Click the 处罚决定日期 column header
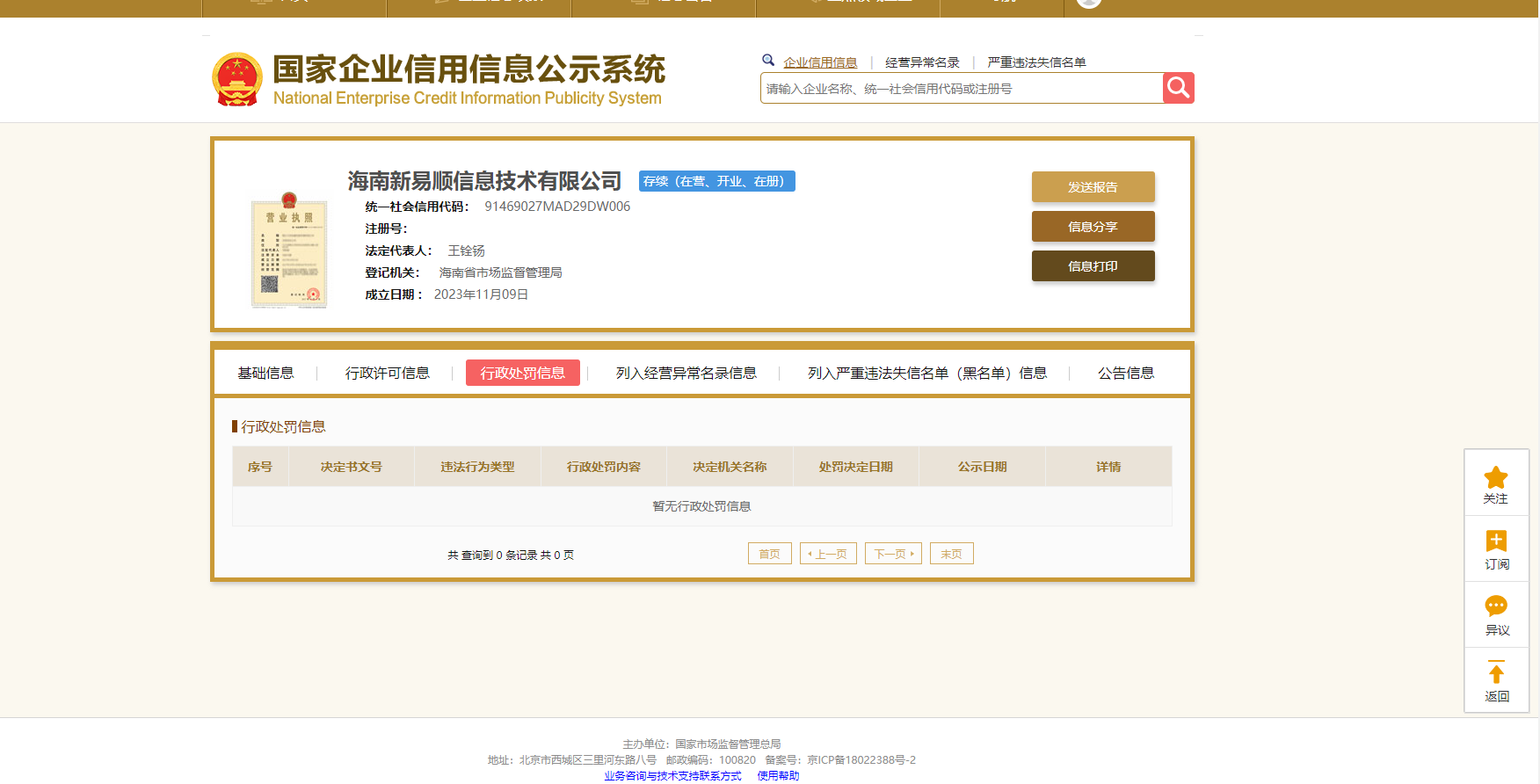1540x784 pixels. [856, 467]
